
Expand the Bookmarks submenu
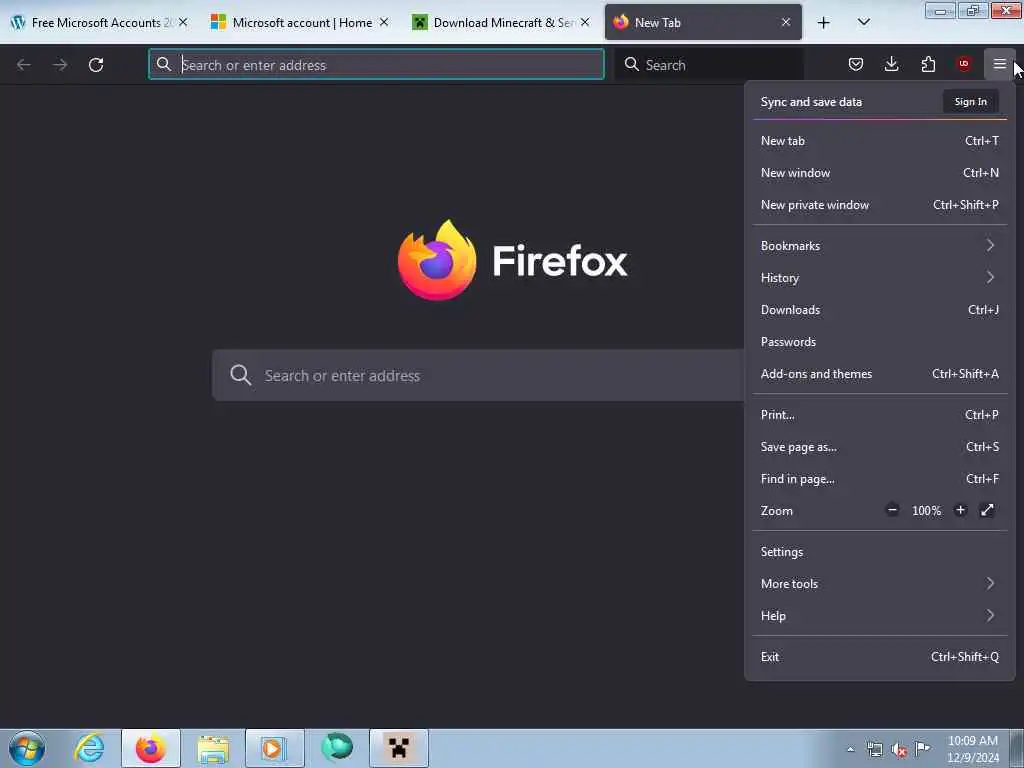pos(880,246)
